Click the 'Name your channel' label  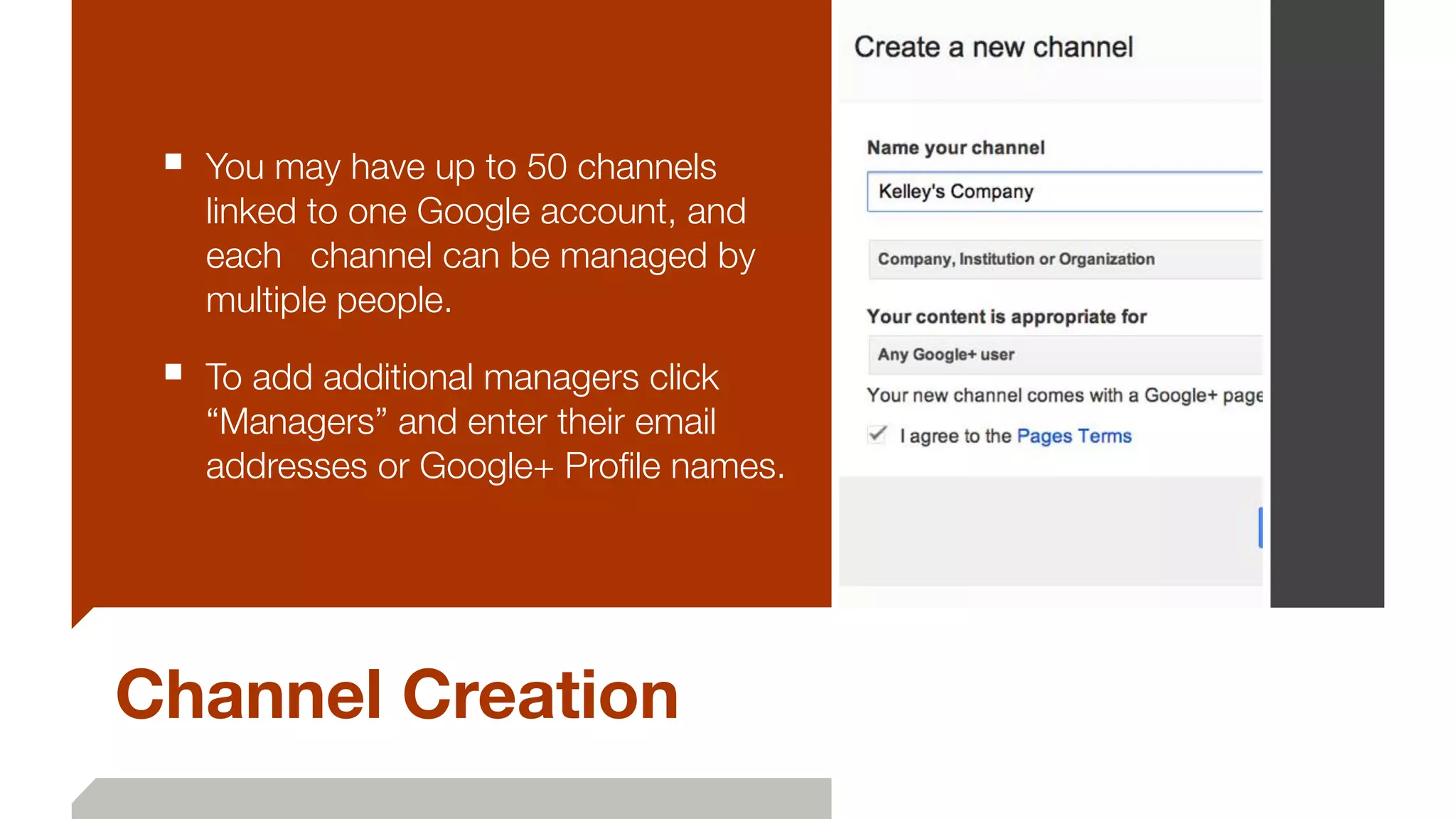(955, 148)
